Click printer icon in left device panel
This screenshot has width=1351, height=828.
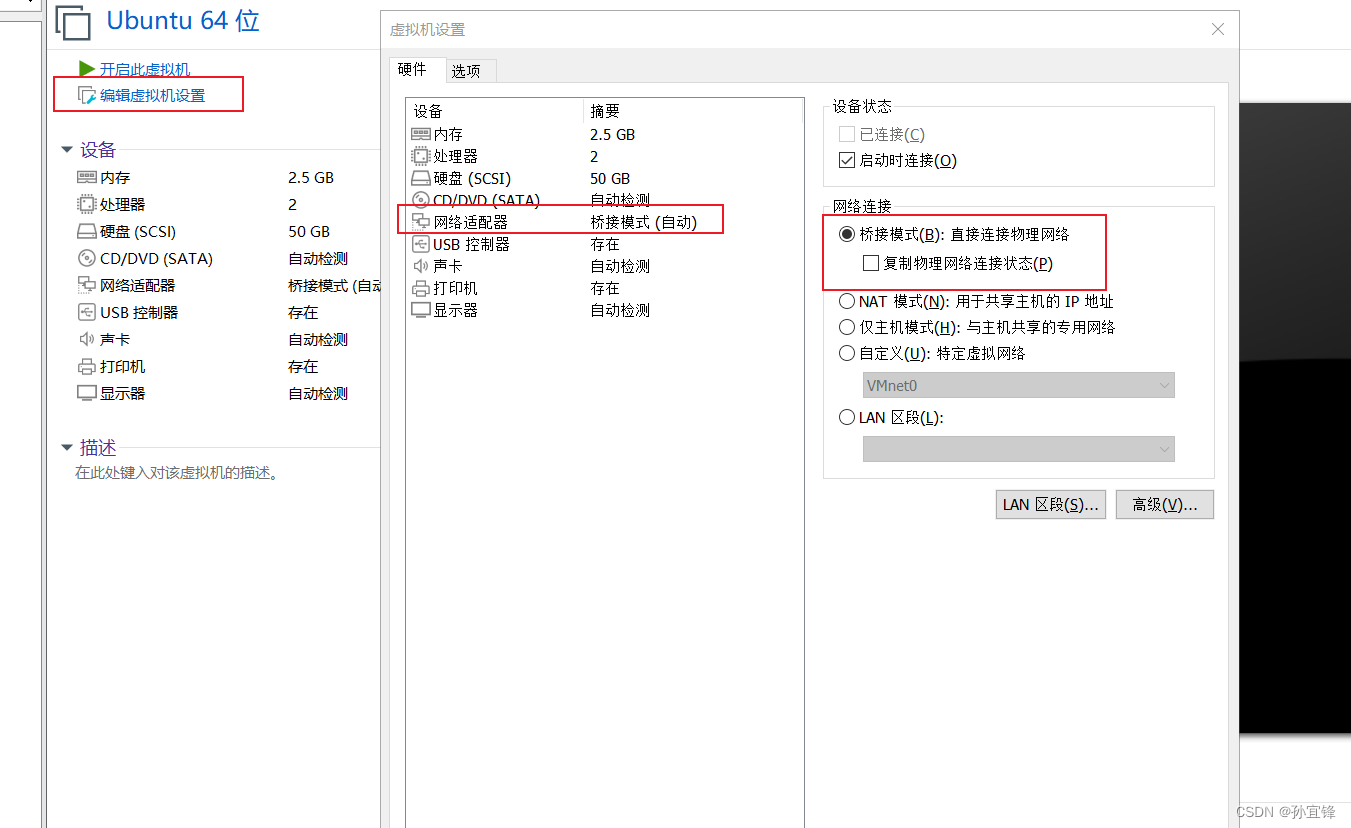(86, 366)
